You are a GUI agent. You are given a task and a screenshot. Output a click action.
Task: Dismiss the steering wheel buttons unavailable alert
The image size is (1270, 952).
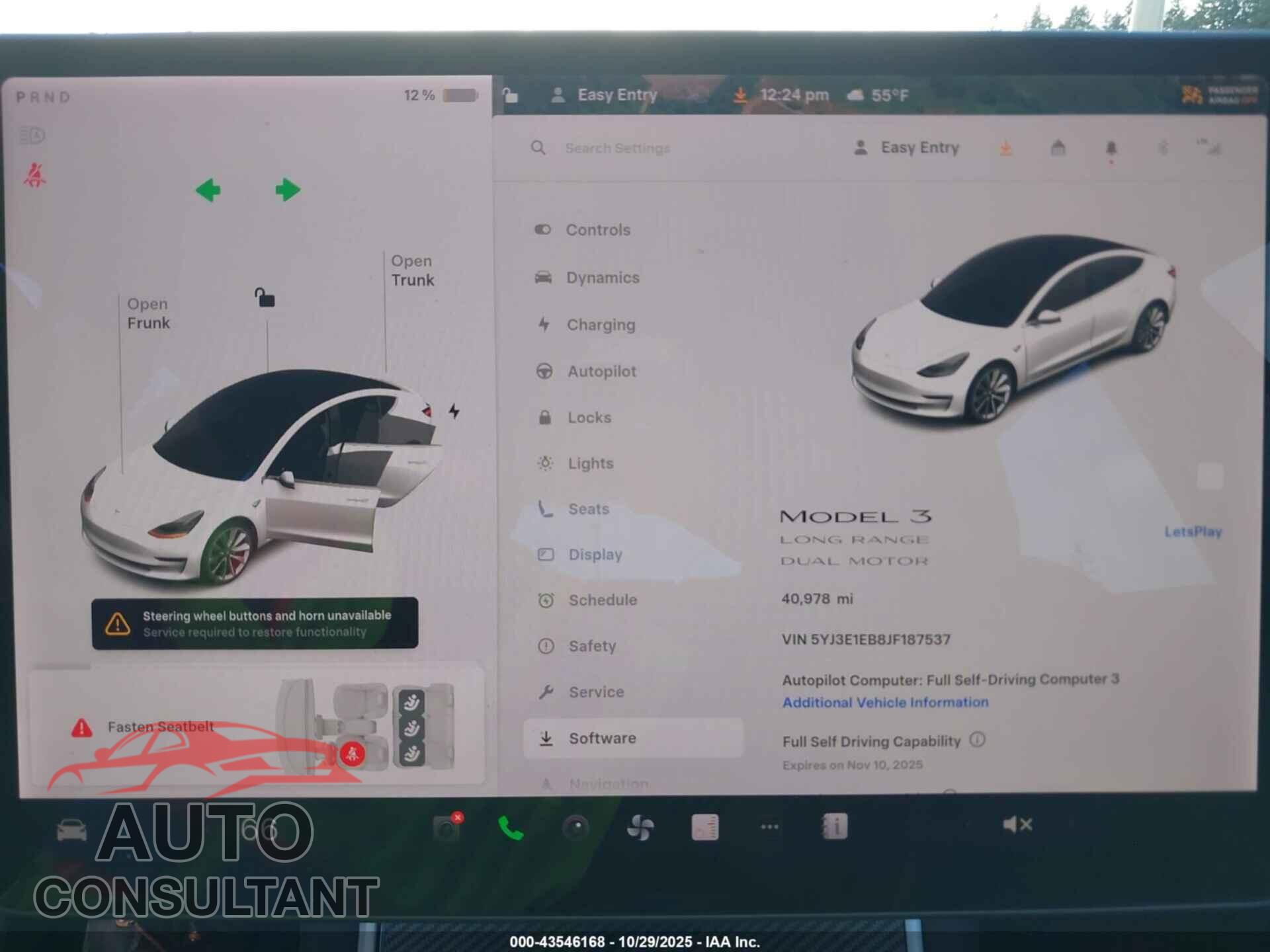click(x=255, y=623)
